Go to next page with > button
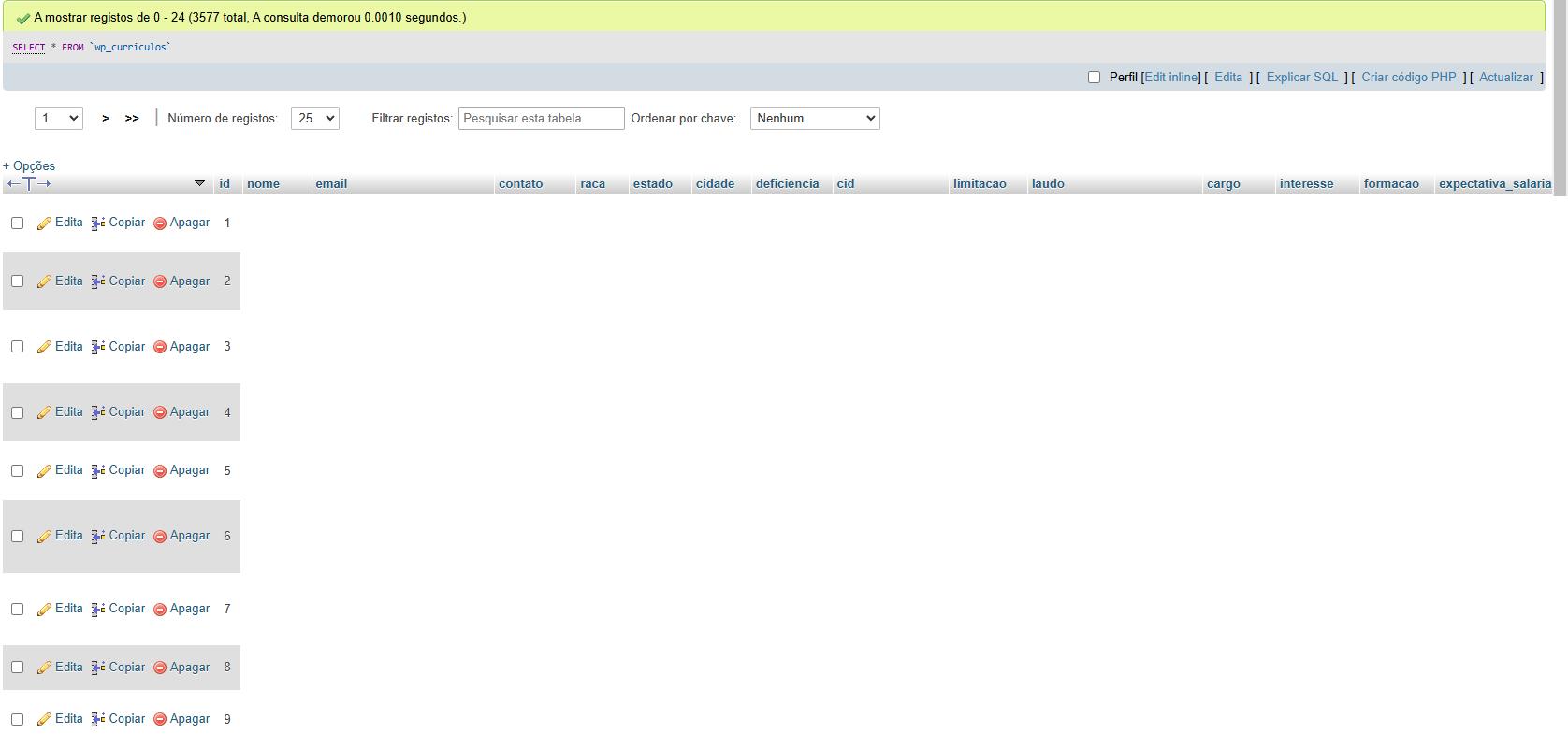 tap(105, 119)
